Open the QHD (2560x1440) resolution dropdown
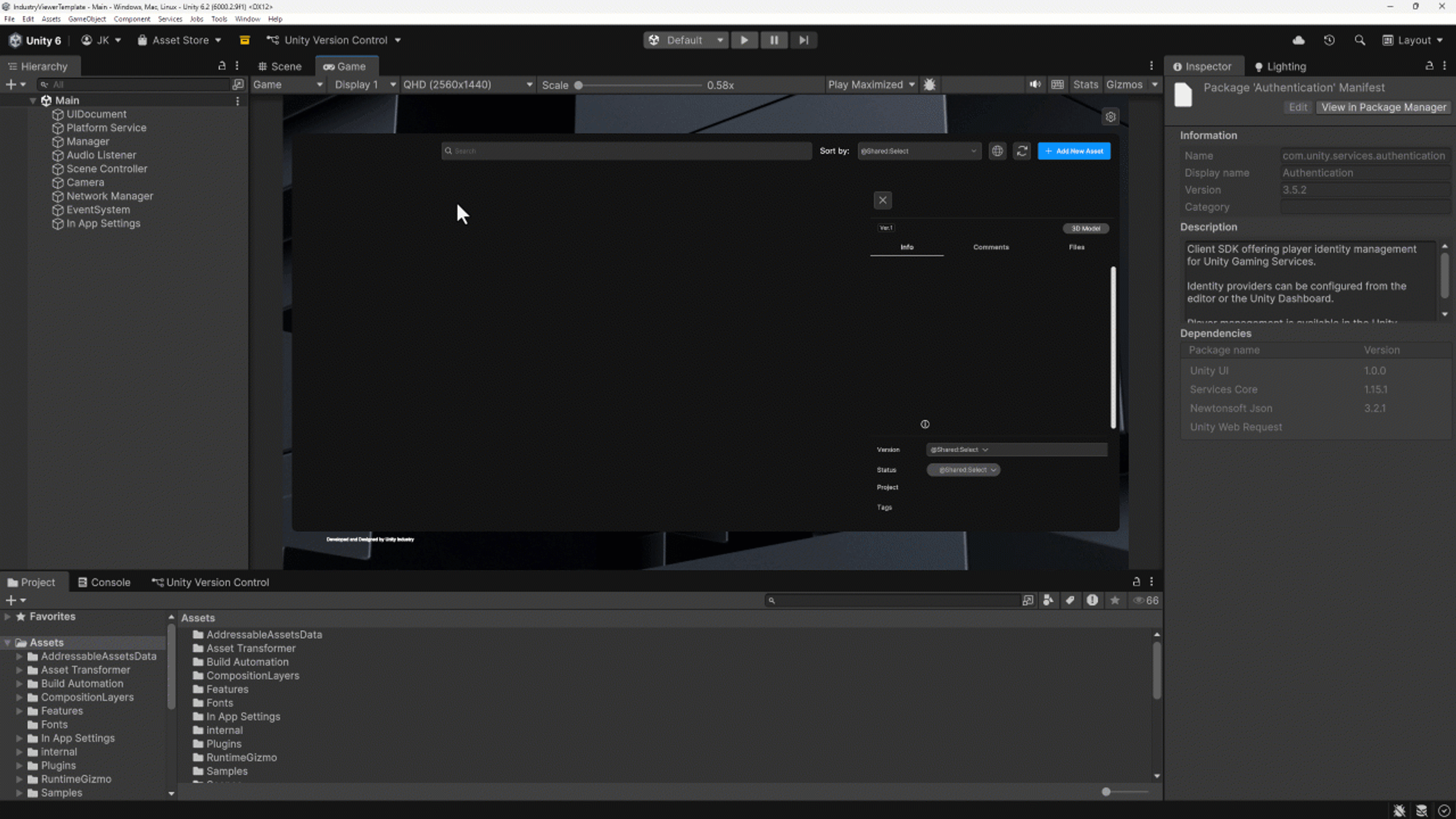Screen dimensions: 1456x819 pyautogui.click(x=468, y=85)
